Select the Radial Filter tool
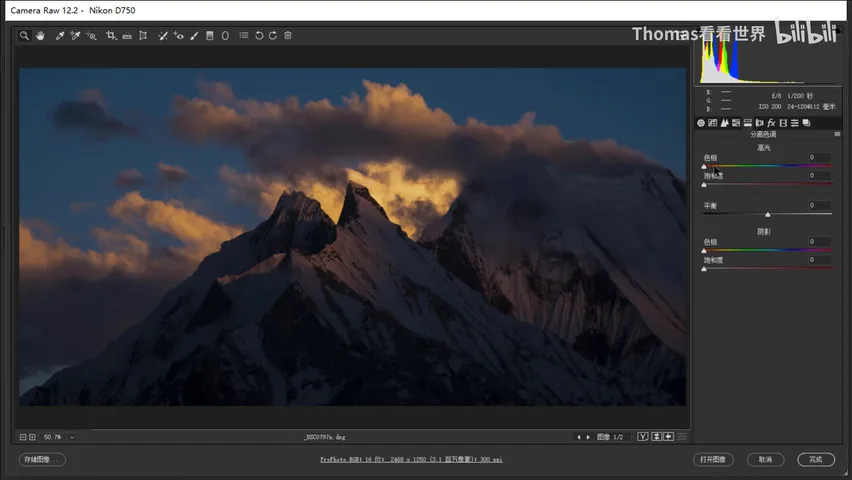This screenshot has height=480, width=852. click(x=225, y=35)
